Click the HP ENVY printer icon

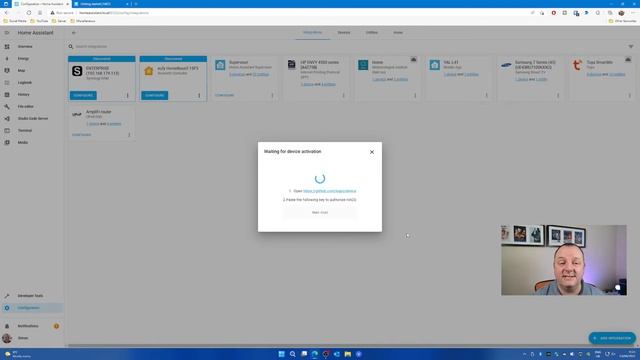291,64
